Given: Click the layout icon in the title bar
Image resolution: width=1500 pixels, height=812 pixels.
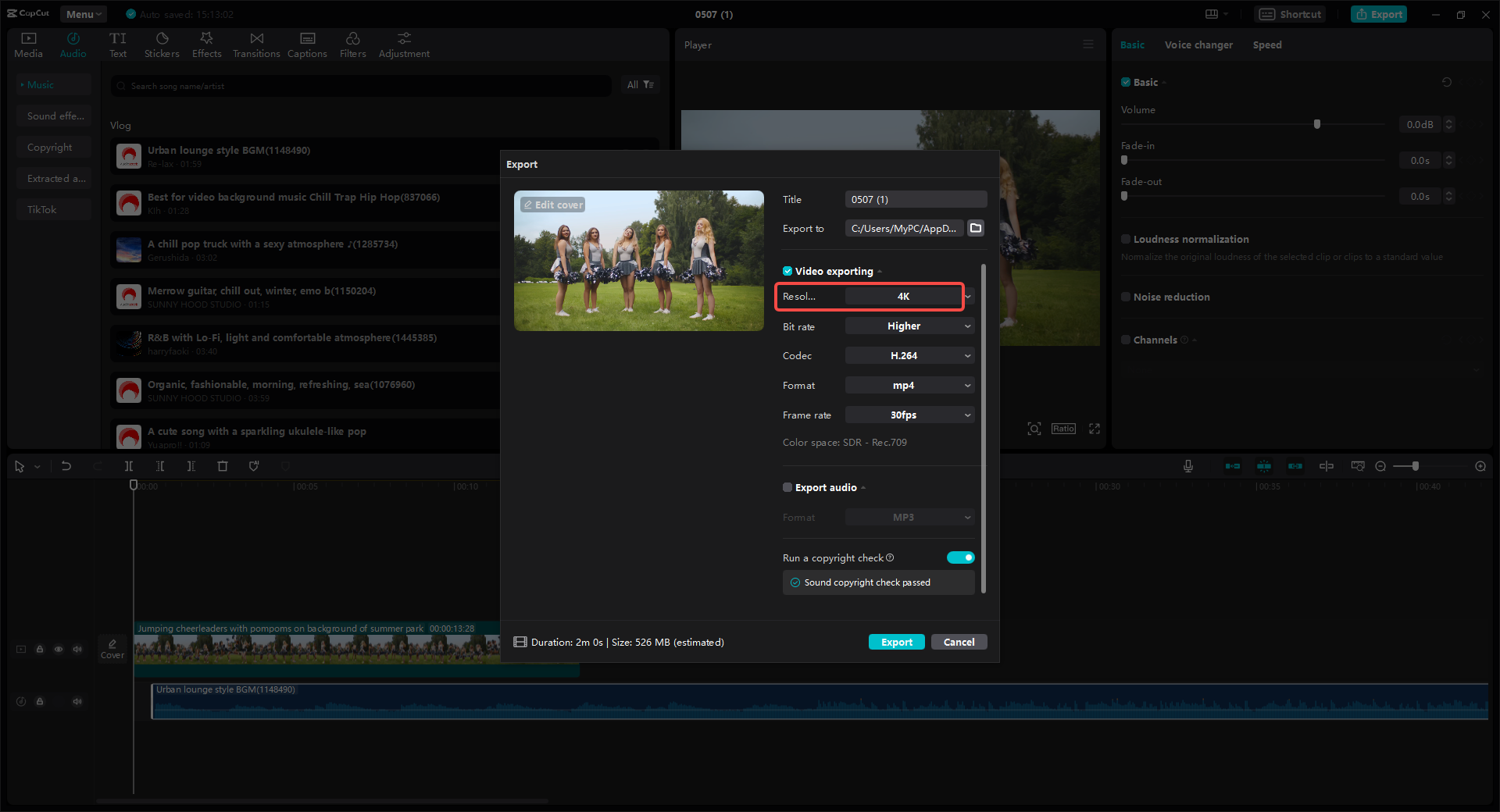Looking at the screenshot, I should coord(1212,14).
